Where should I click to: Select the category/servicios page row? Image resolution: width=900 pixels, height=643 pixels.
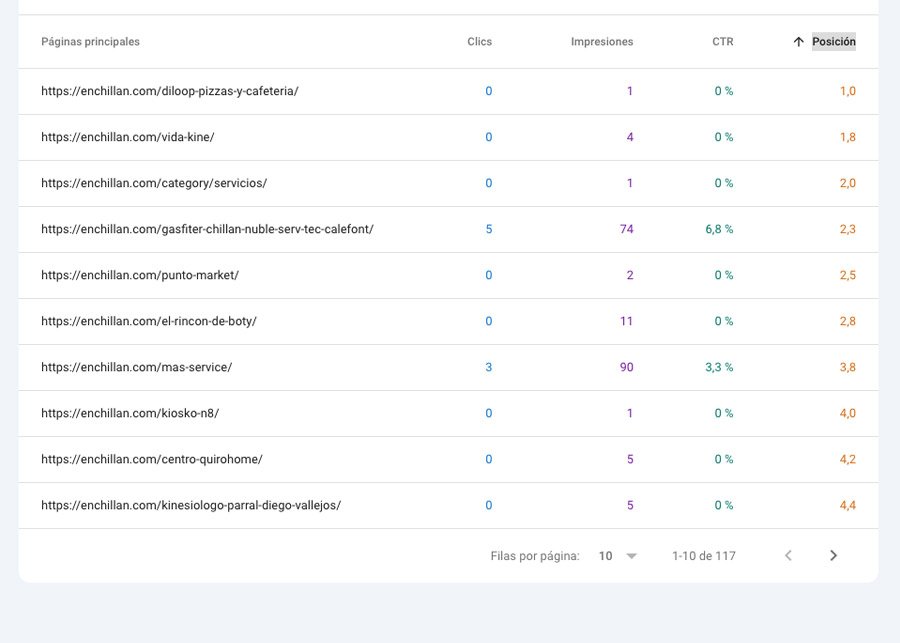[x=154, y=183]
